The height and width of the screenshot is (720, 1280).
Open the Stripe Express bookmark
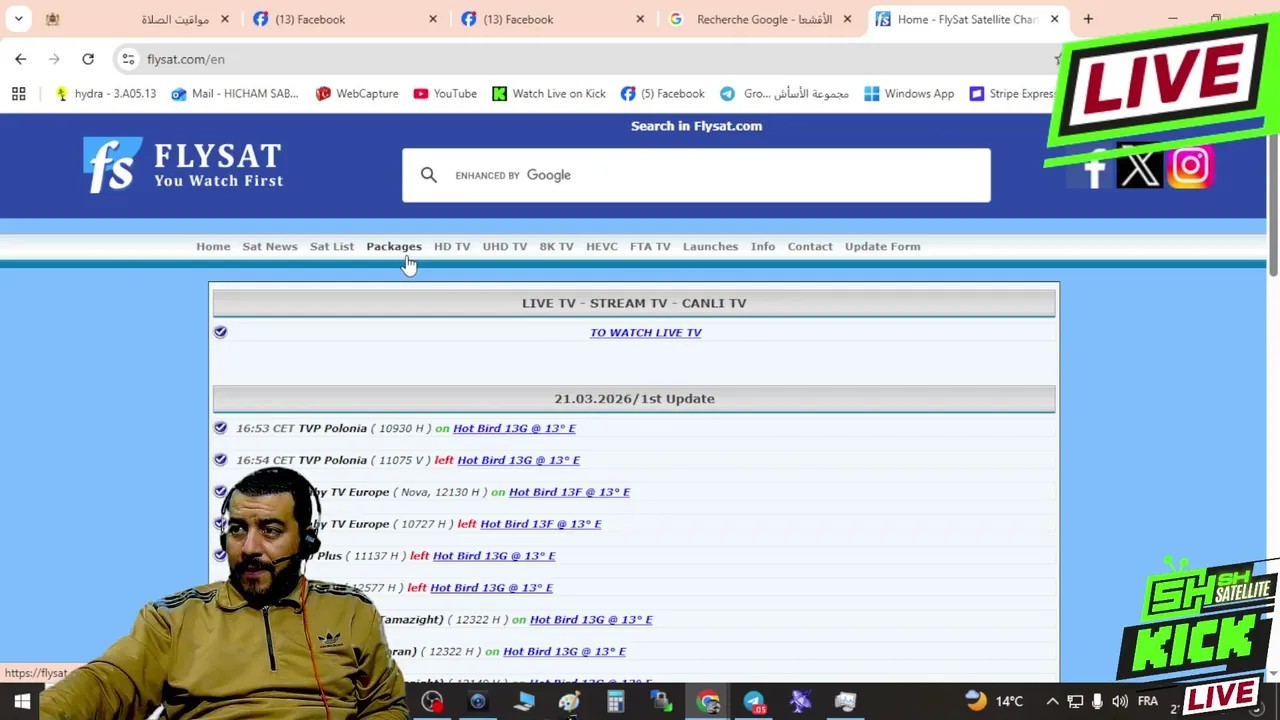(x=1012, y=94)
